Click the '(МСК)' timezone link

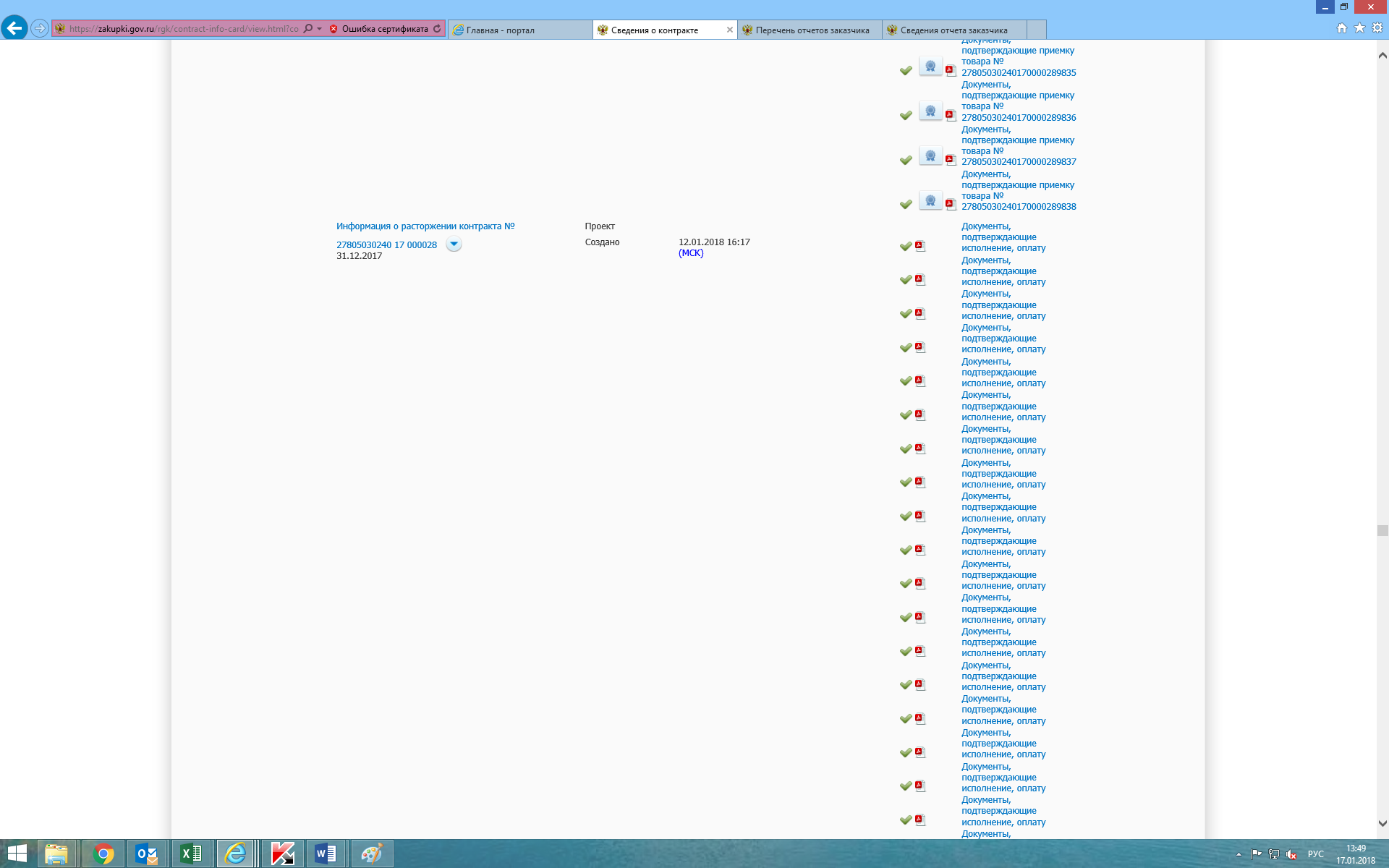pos(691,253)
